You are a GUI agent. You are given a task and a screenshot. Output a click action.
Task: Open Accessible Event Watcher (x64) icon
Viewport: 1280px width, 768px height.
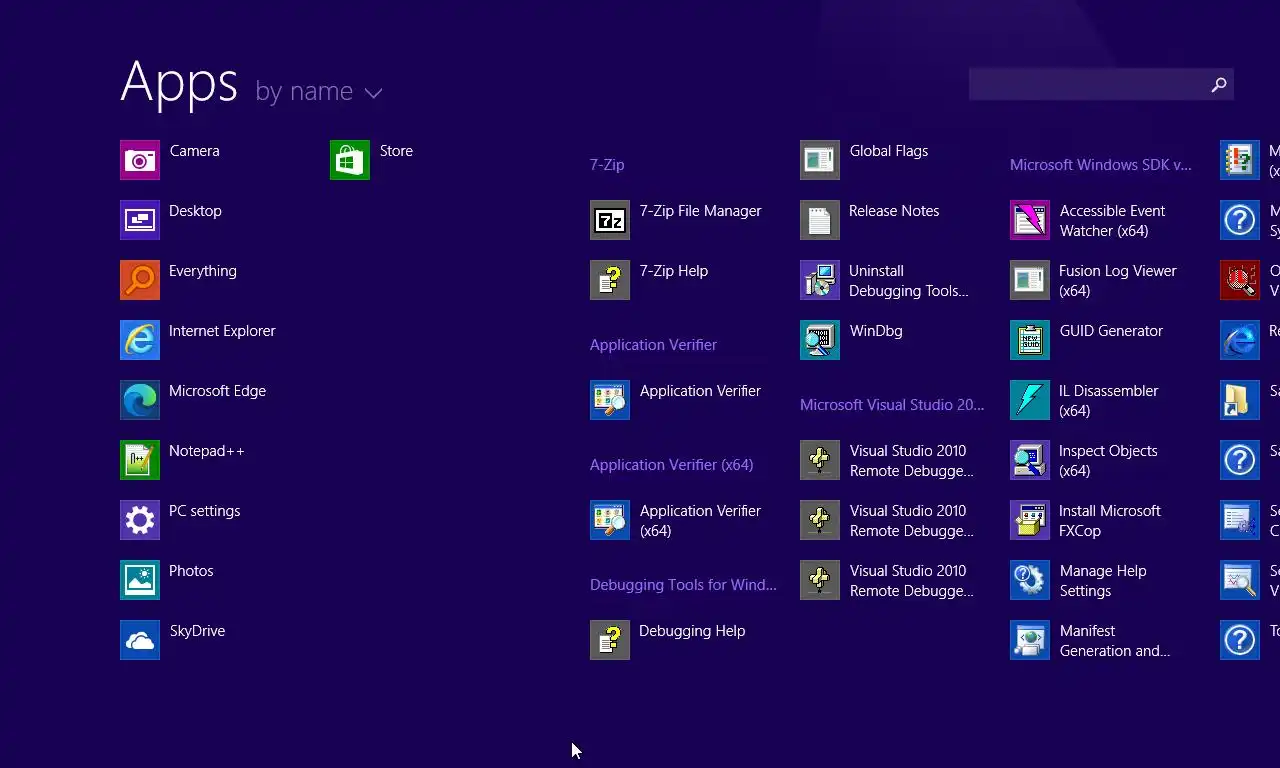click(1030, 220)
